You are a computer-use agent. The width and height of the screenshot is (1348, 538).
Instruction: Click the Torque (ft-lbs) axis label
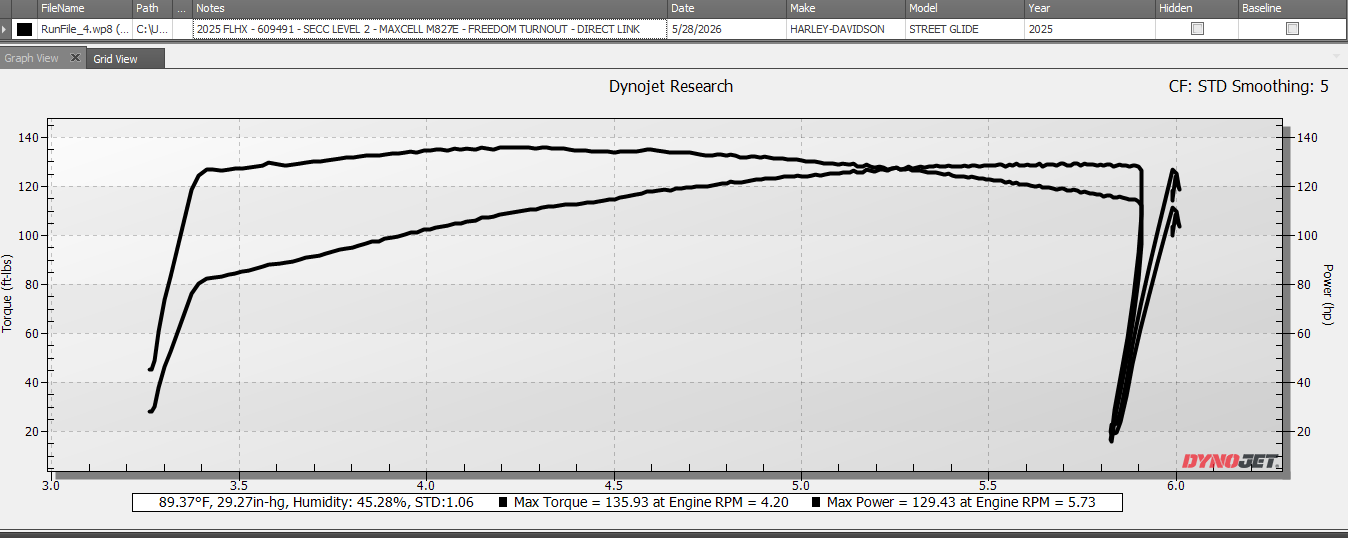pos(8,293)
